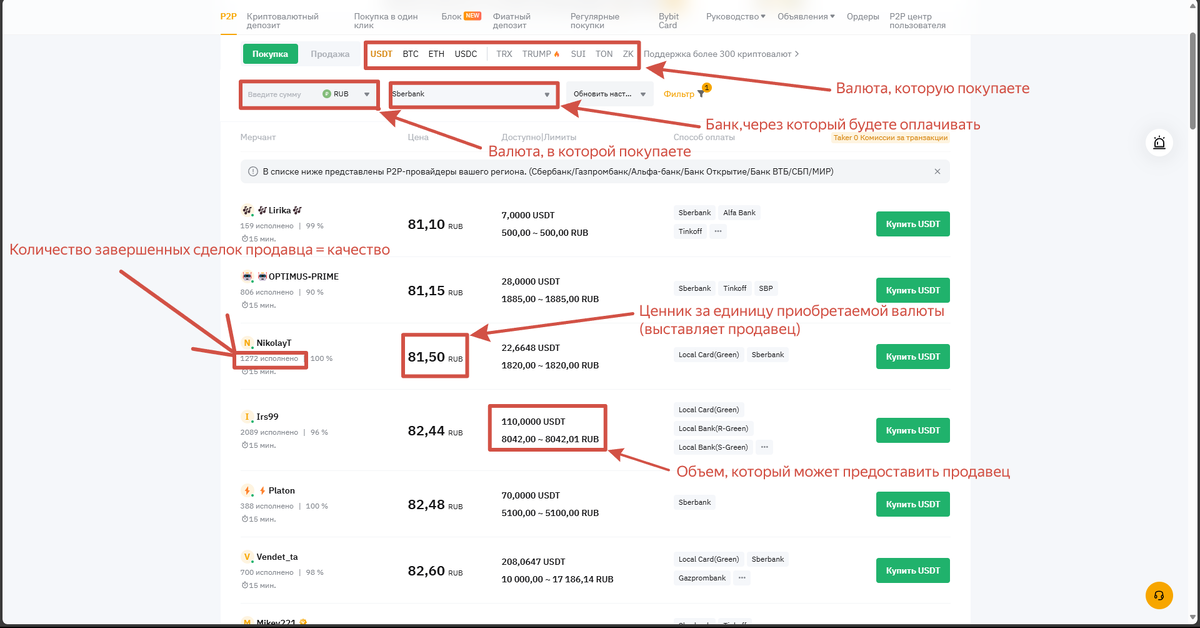Open P2P центр пользователя item
This screenshot has width=1200, height=628.
click(x=917, y=21)
